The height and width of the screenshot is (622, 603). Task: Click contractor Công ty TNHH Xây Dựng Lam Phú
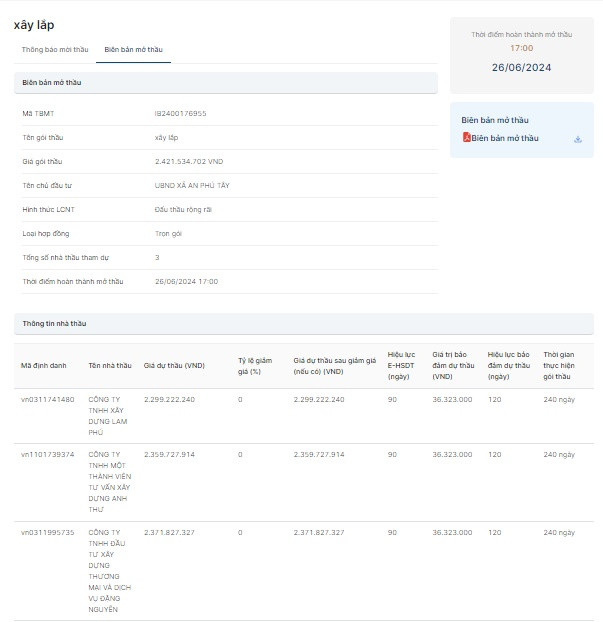pyautogui.click(x=109, y=415)
